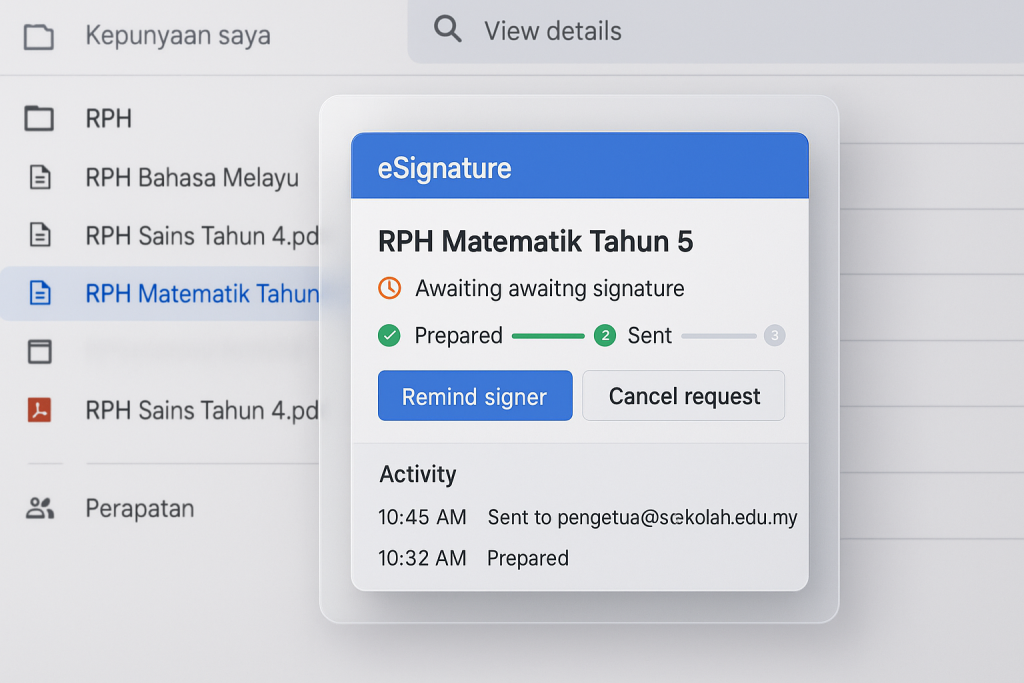Click the pengetua@sekolah.edu.my activity entry
The width and height of the screenshot is (1024, 683).
pyautogui.click(x=588, y=517)
